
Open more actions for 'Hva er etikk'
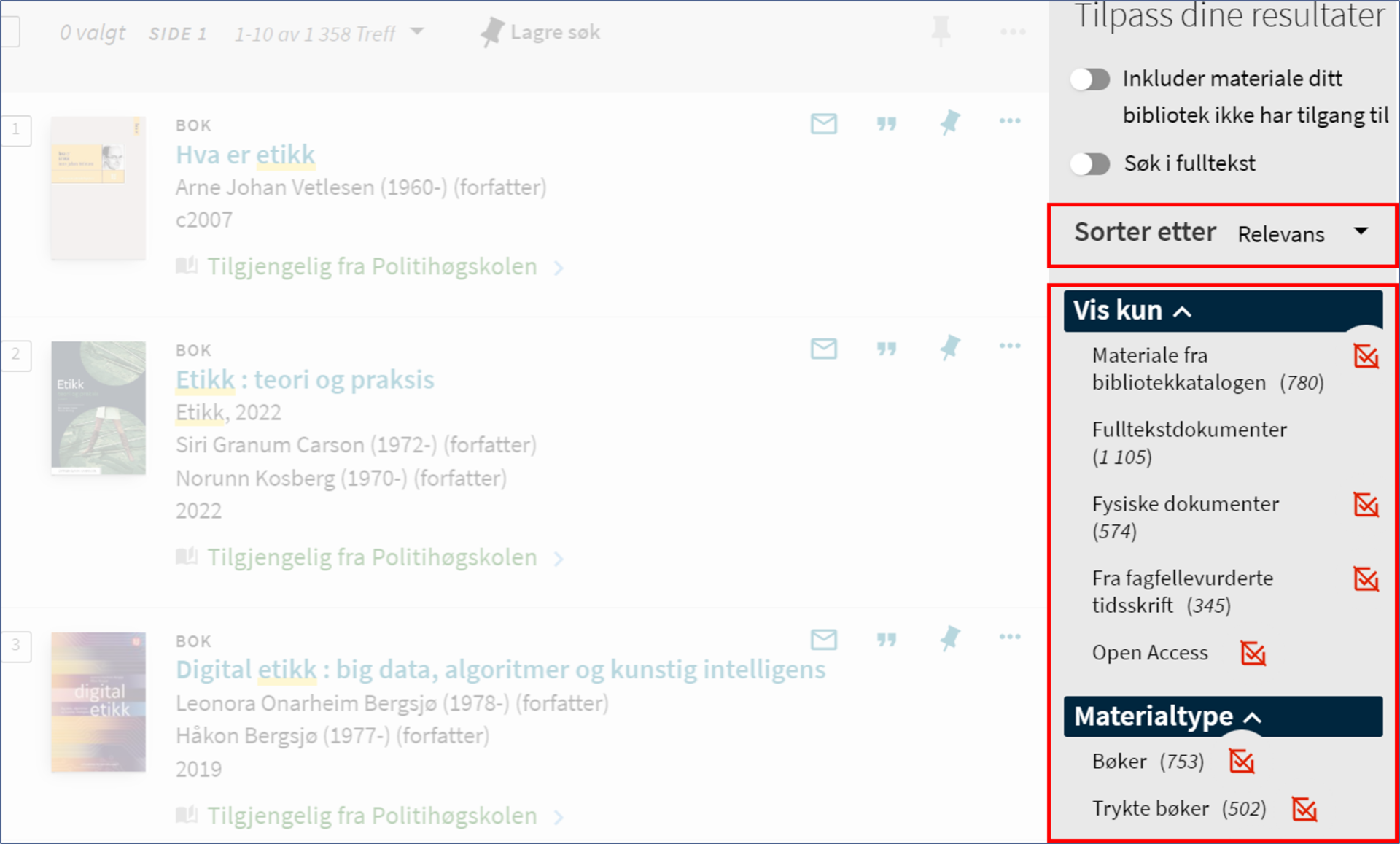[x=1010, y=121]
